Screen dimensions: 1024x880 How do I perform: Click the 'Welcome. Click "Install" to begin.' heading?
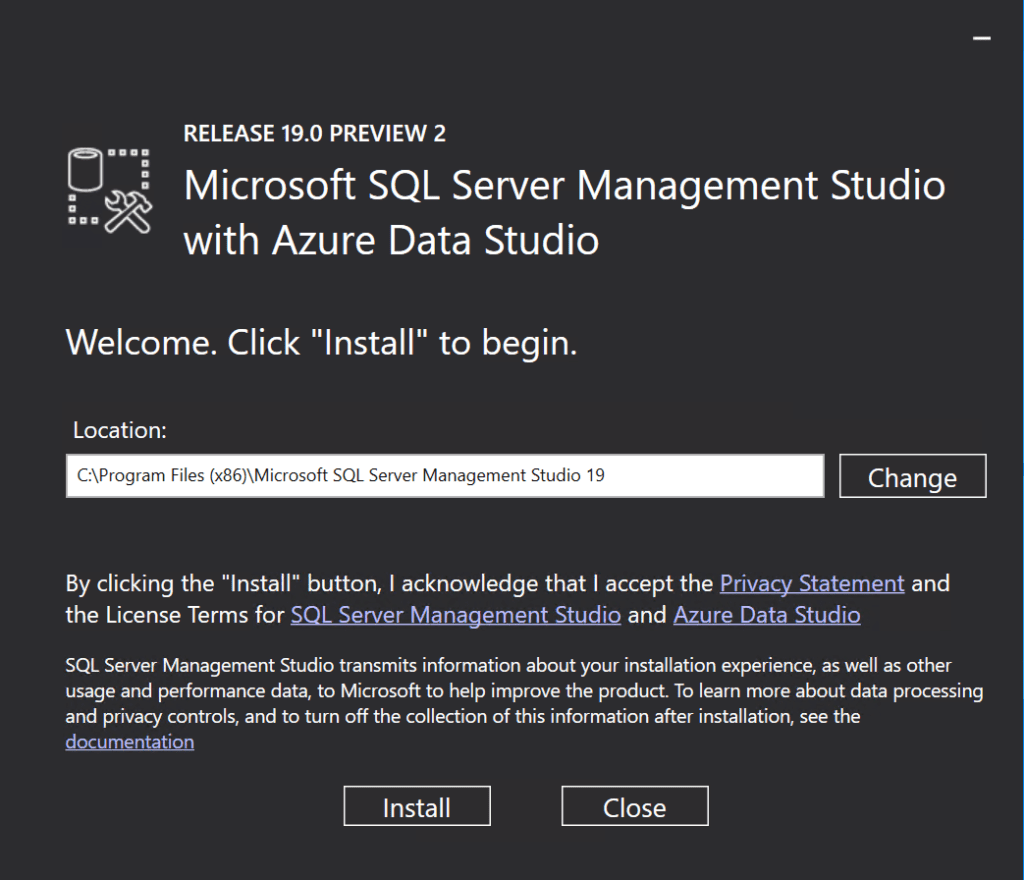click(321, 343)
